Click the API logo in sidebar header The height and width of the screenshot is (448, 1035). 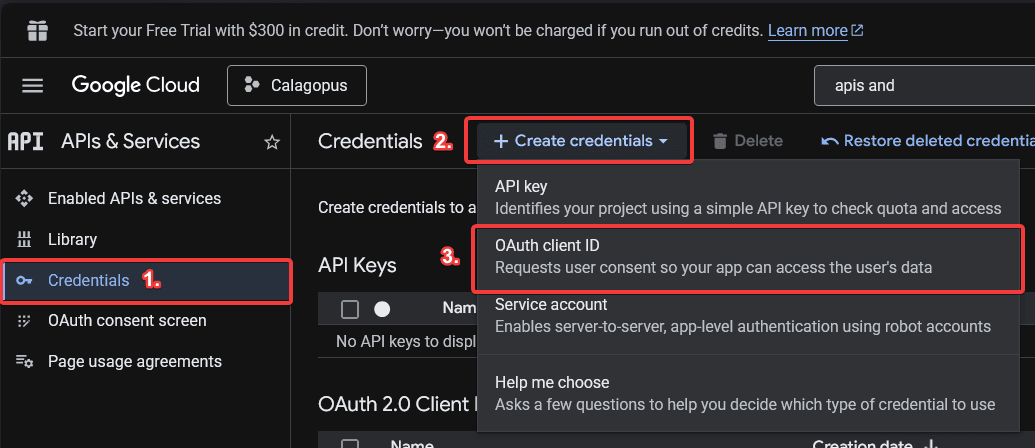tap(25, 142)
